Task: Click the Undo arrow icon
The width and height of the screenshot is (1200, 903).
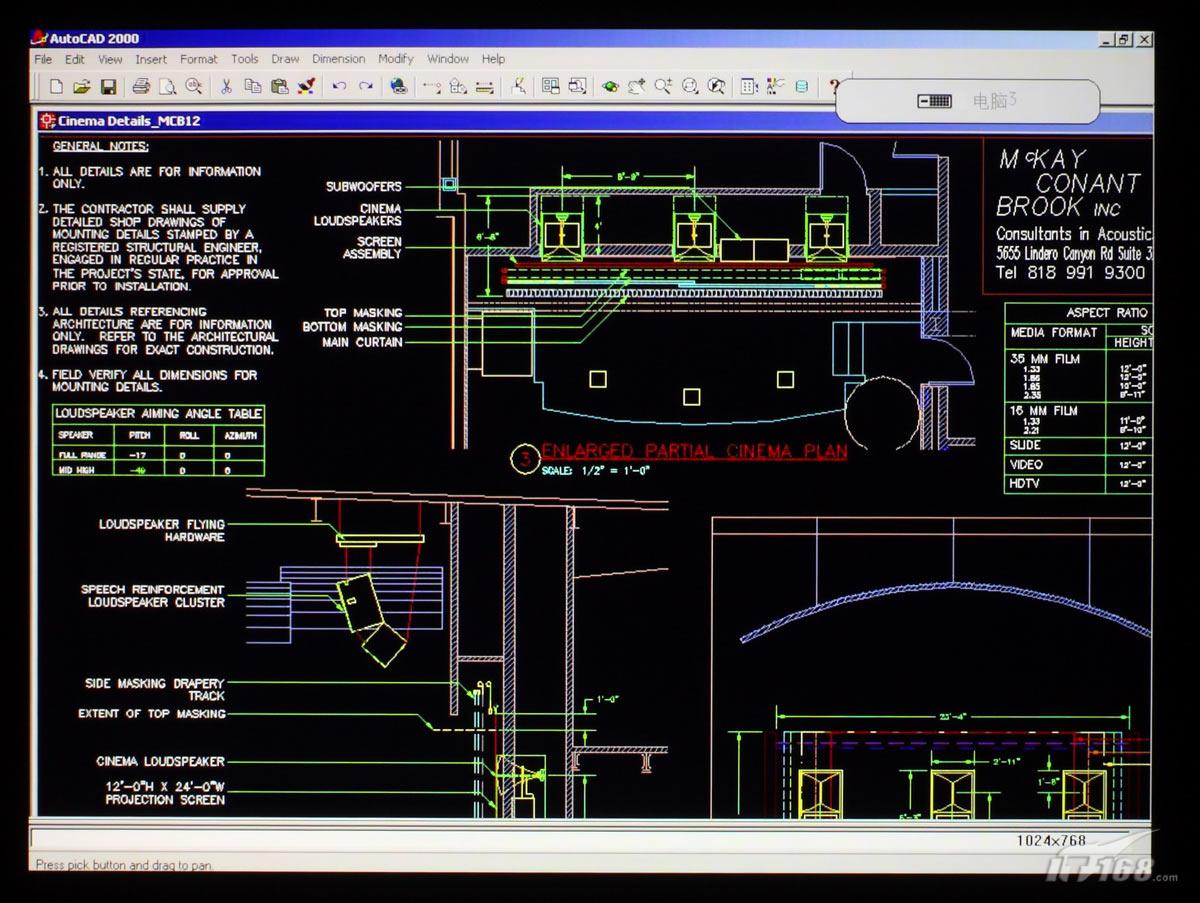Action: (x=340, y=87)
